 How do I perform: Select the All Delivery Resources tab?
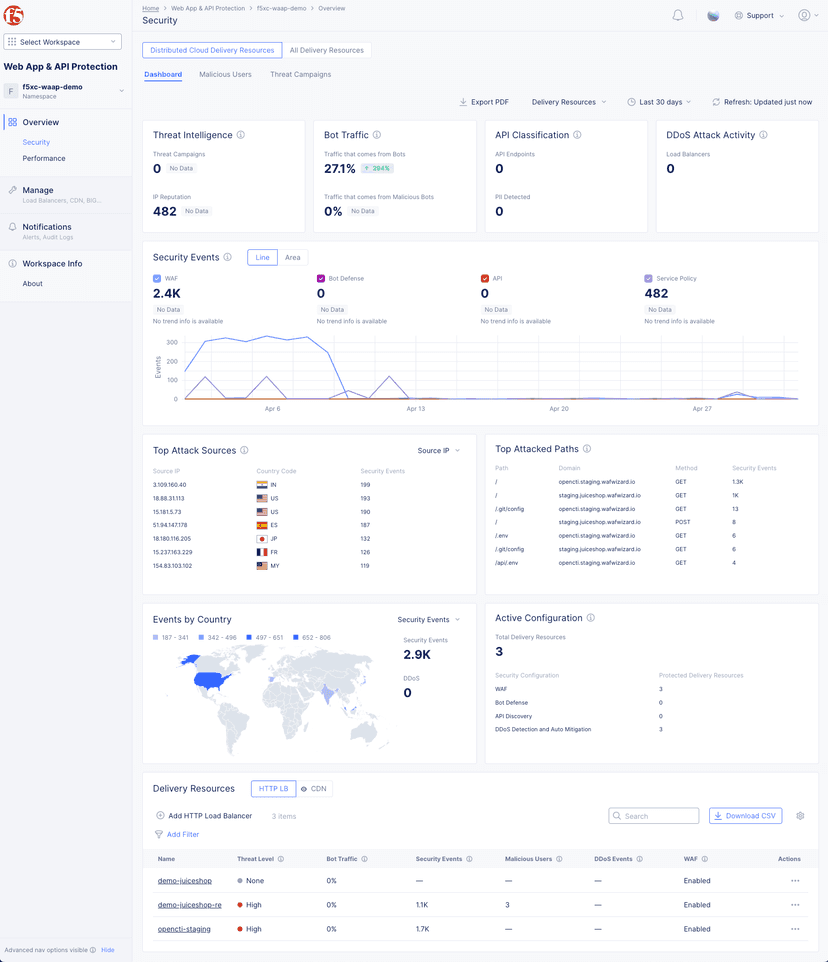click(326, 50)
